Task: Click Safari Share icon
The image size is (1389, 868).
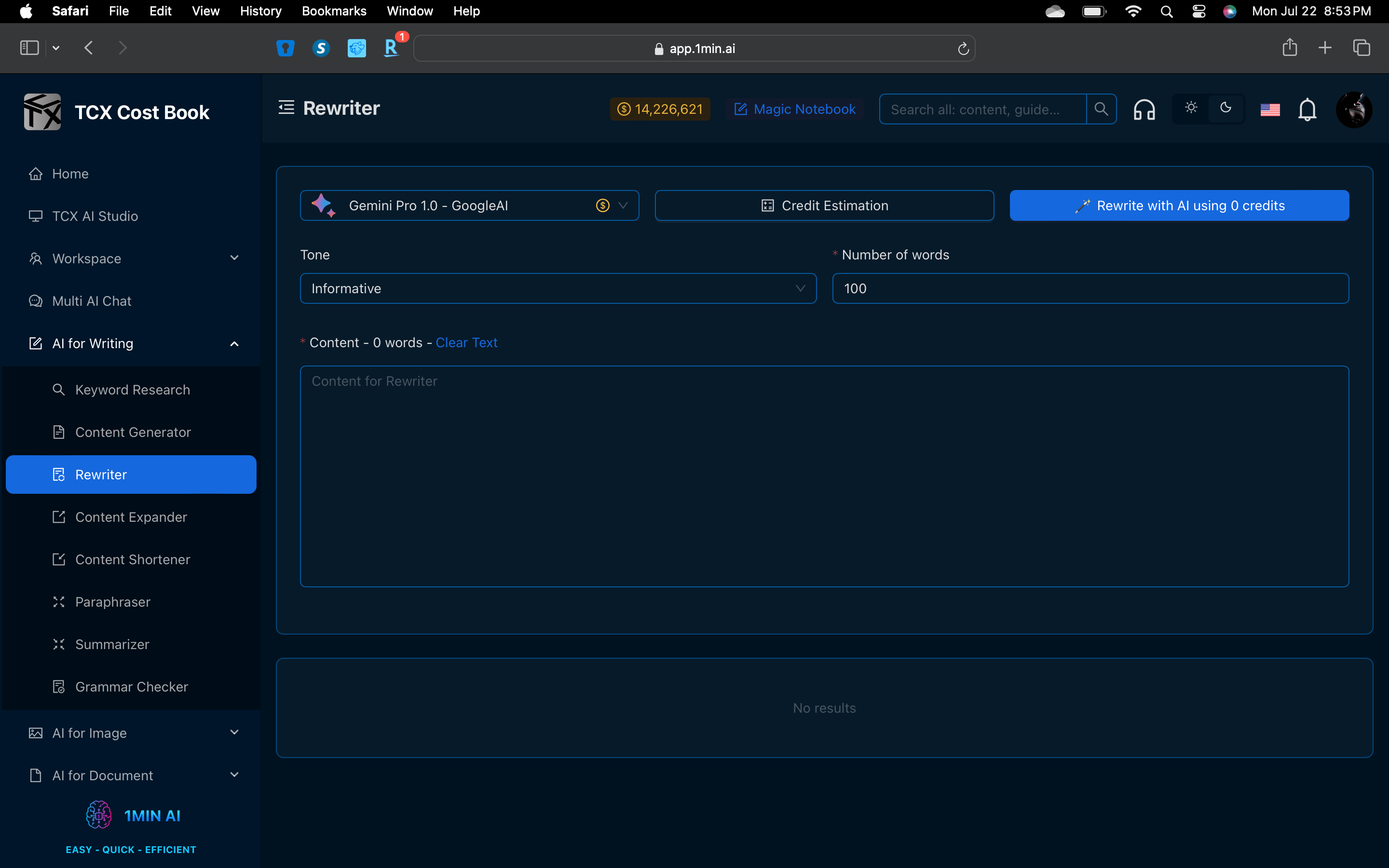Action: pos(1289,47)
